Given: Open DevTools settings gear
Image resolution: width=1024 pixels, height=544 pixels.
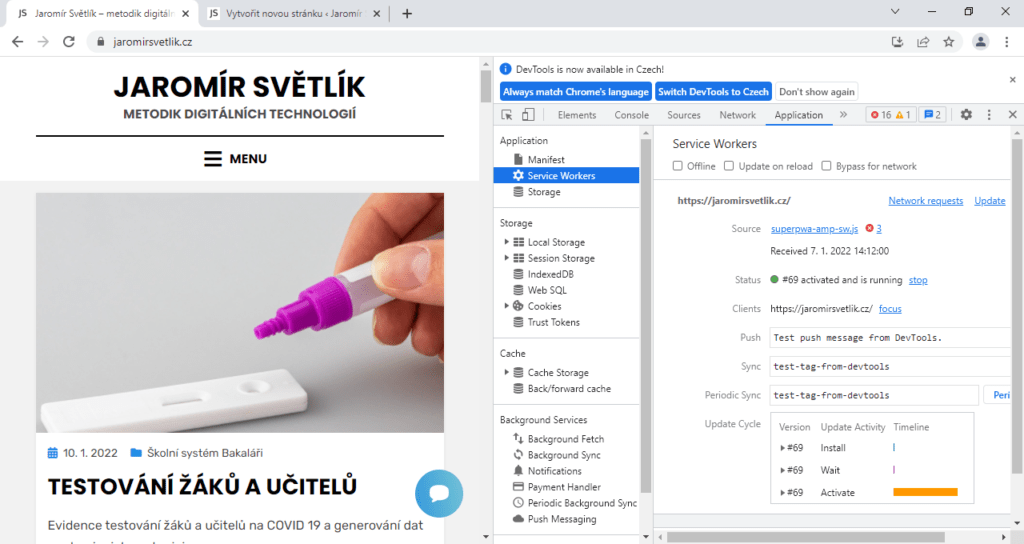Looking at the screenshot, I should pos(966,115).
